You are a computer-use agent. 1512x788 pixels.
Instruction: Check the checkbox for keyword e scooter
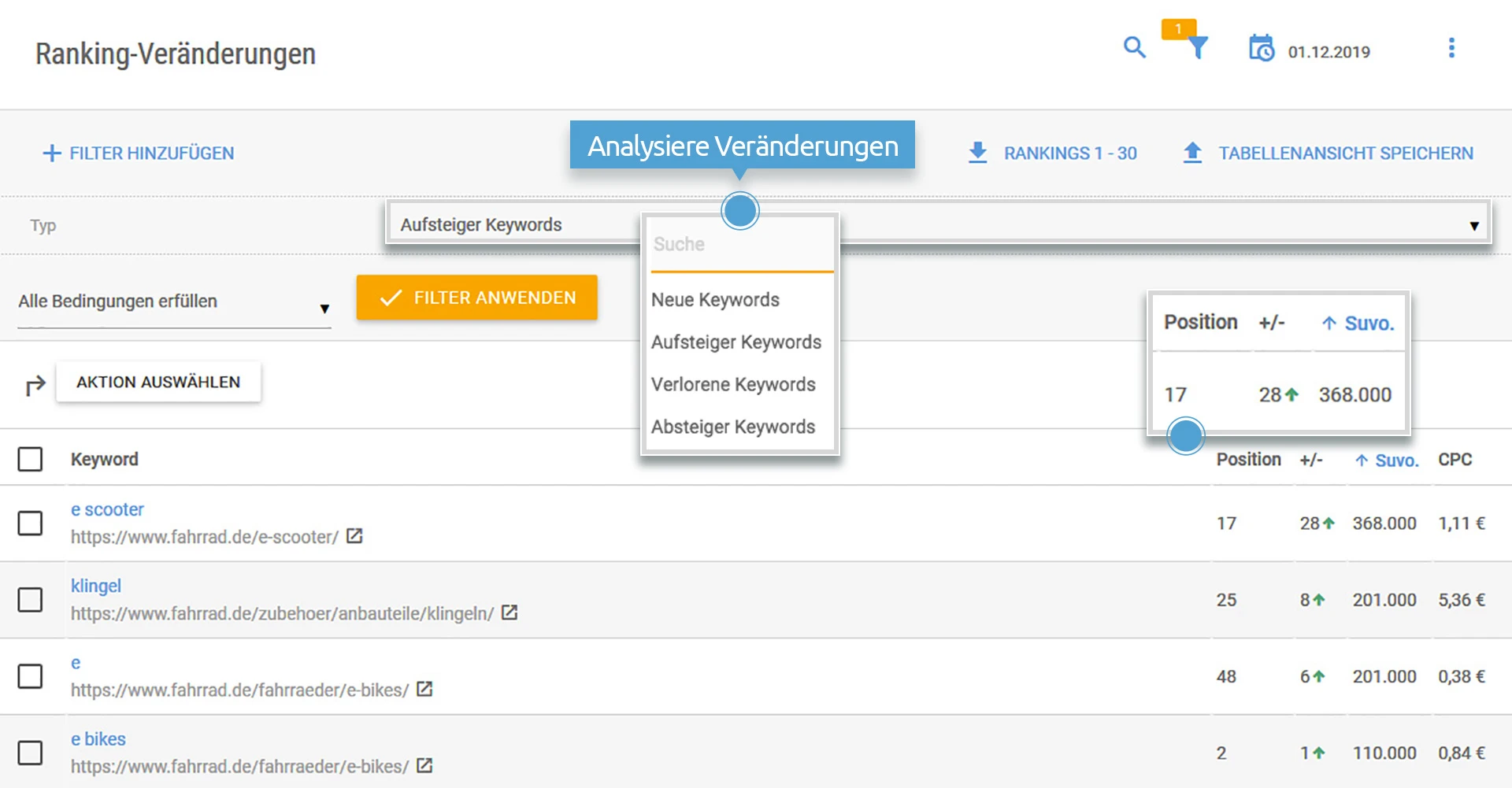pos(31,523)
